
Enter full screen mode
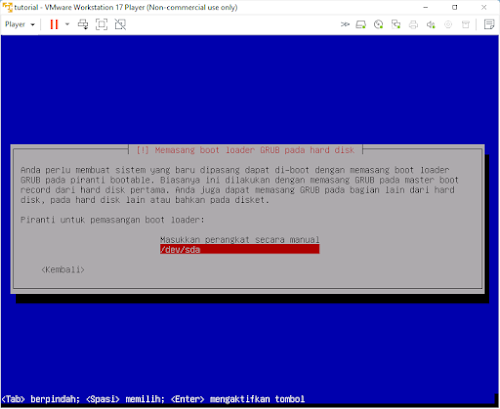102,24
